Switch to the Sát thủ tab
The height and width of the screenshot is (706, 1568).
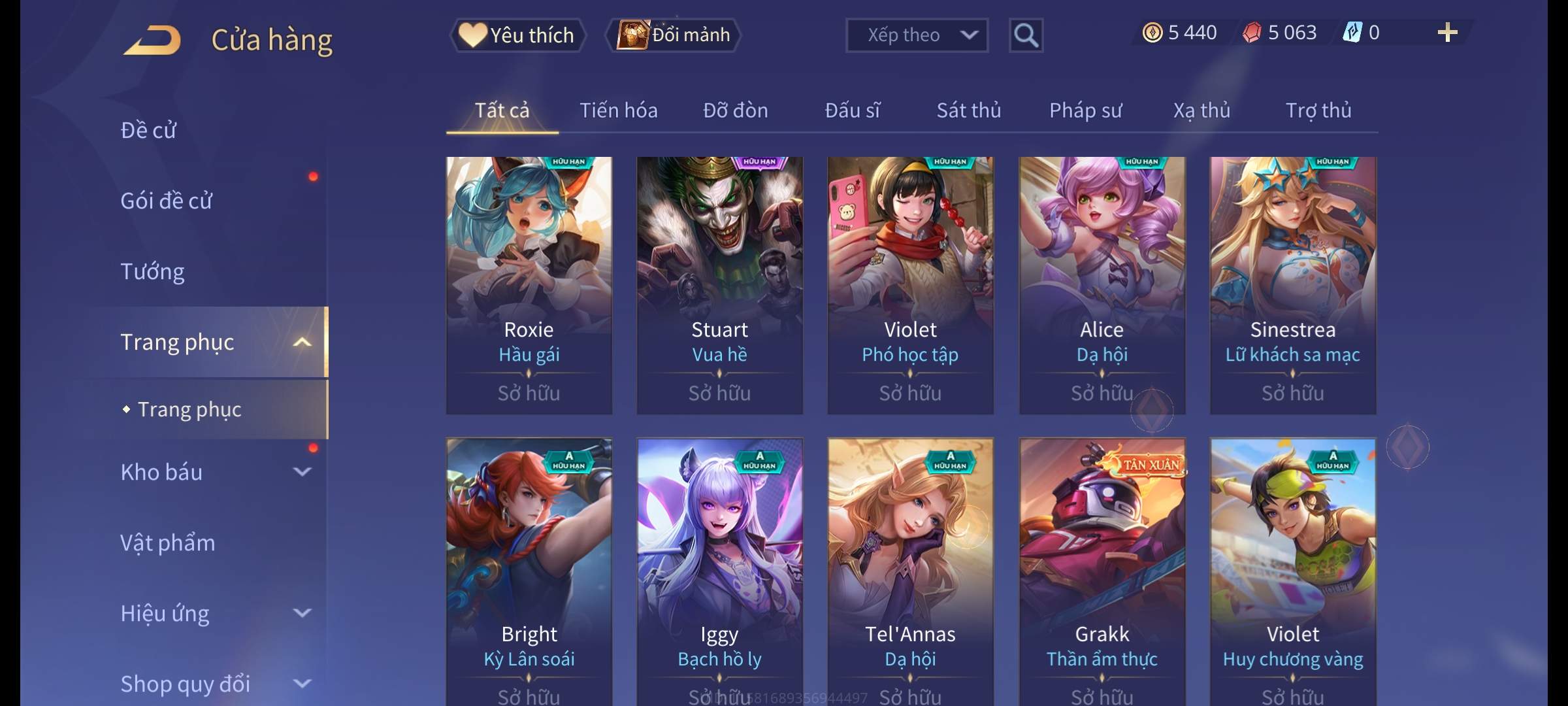(x=969, y=110)
